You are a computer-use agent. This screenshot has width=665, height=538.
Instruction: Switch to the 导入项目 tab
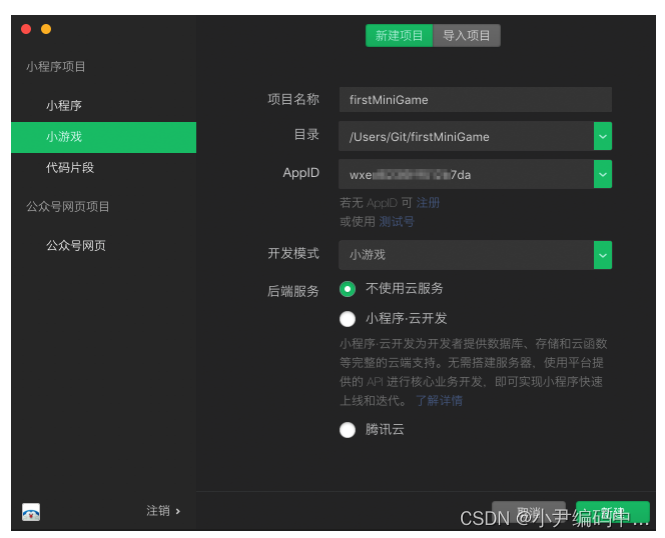click(467, 36)
